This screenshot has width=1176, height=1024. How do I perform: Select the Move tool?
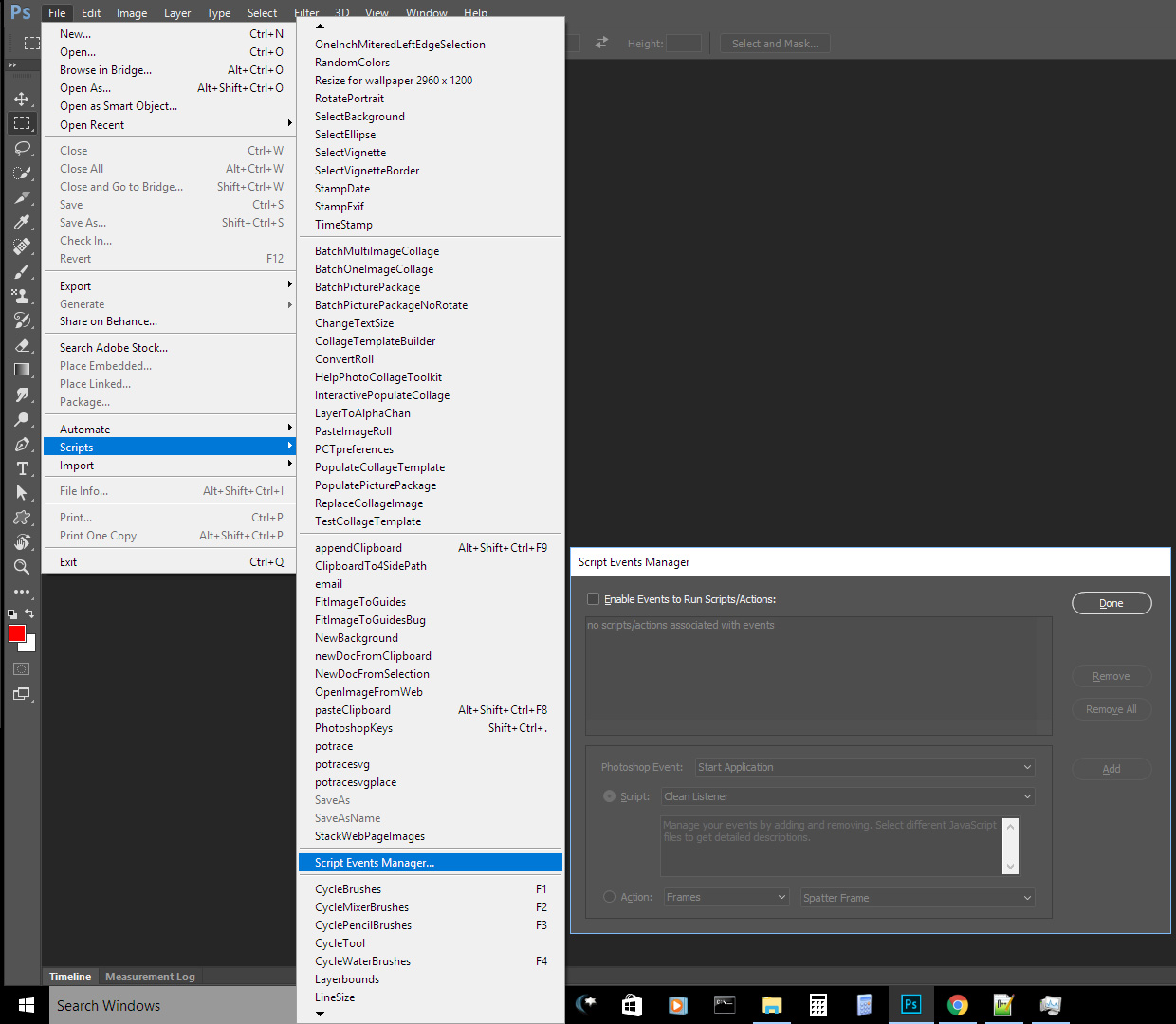tap(23, 98)
